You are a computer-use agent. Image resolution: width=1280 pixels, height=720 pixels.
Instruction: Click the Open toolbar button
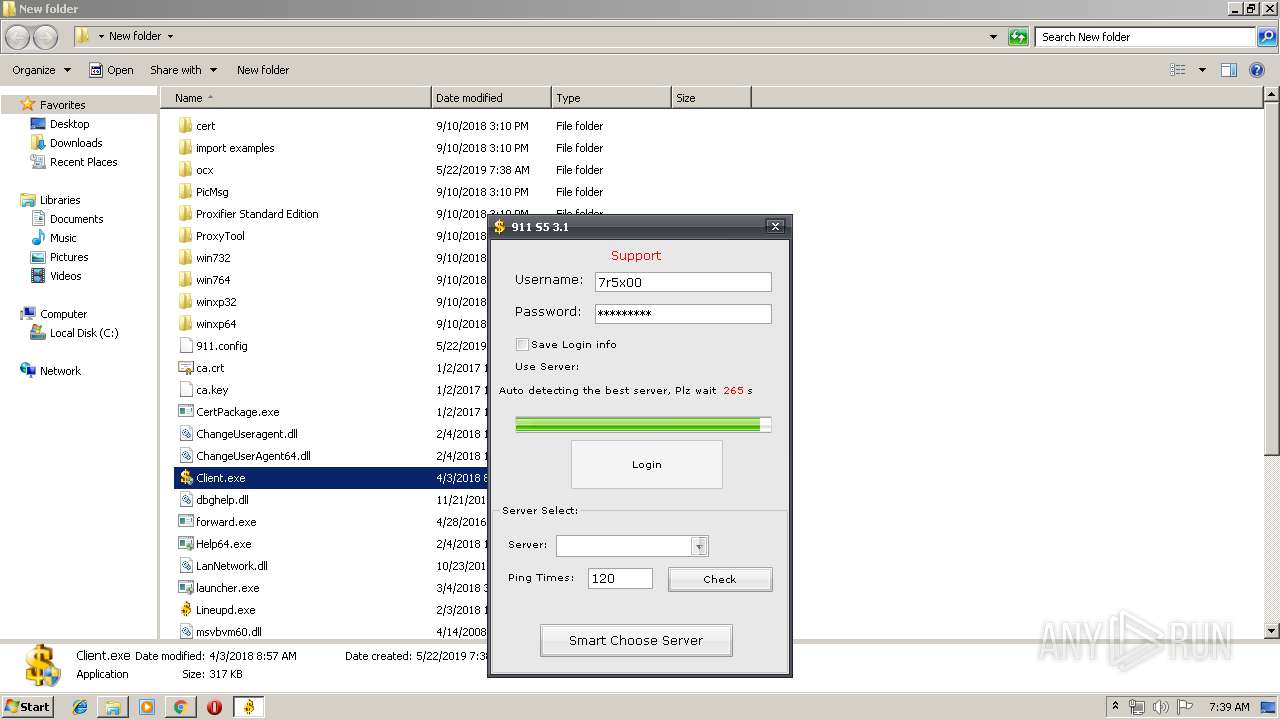click(111, 70)
